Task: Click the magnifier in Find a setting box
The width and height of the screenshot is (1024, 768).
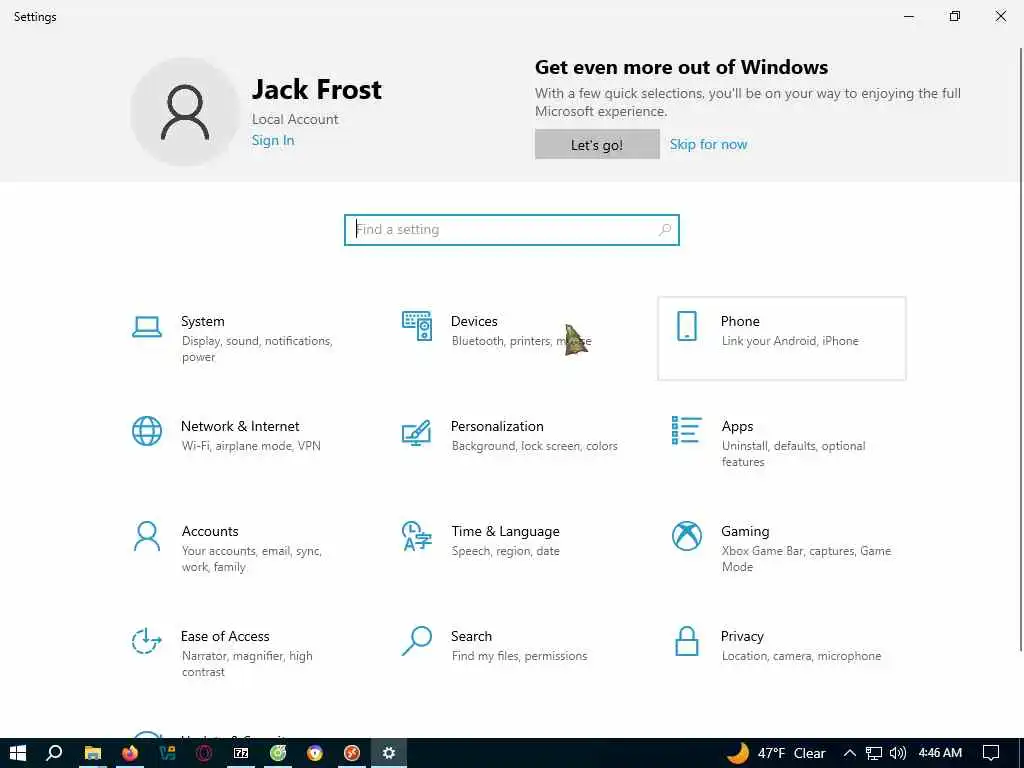Action: click(665, 230)
